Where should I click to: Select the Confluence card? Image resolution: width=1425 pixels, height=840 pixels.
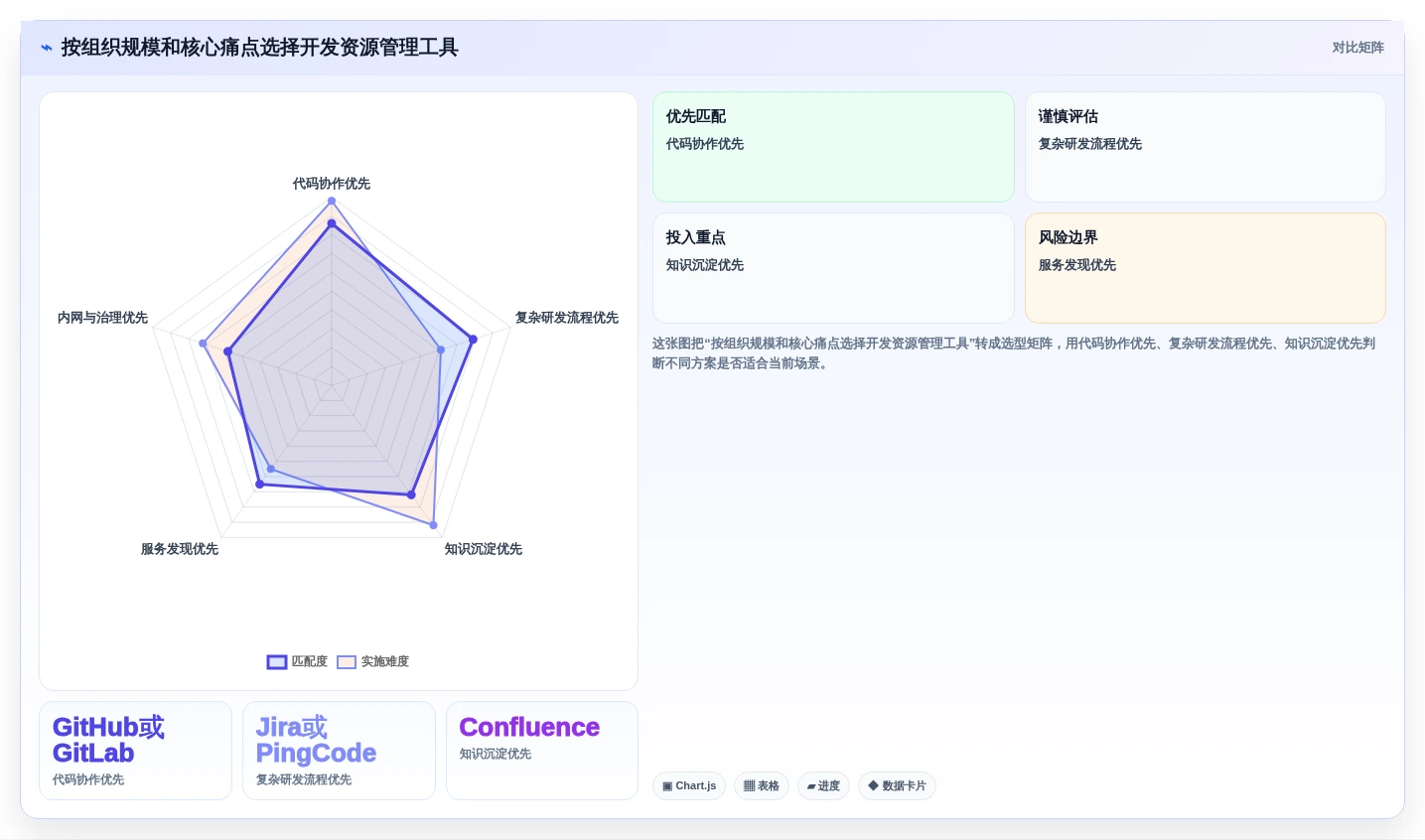(x=542, y=751)
